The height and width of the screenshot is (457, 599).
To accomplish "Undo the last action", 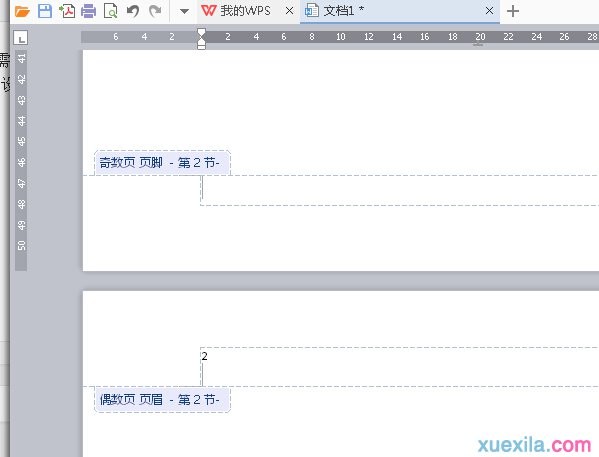I will pos(133,11).
